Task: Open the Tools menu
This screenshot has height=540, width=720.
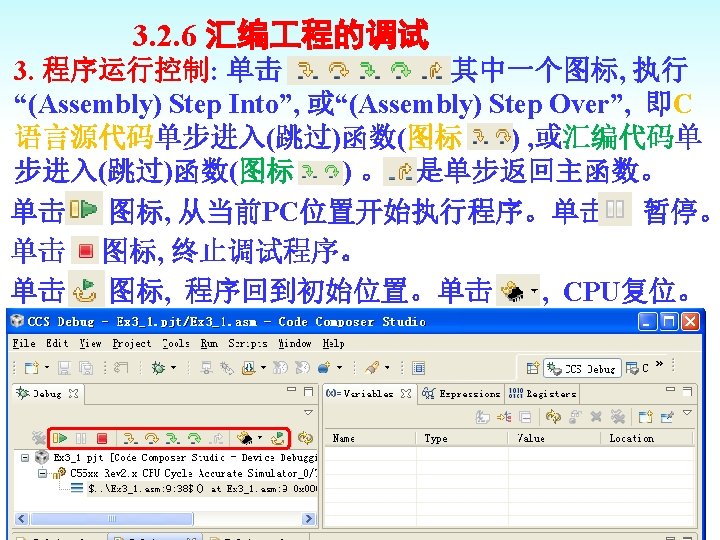Action: (x=176, y=343)
